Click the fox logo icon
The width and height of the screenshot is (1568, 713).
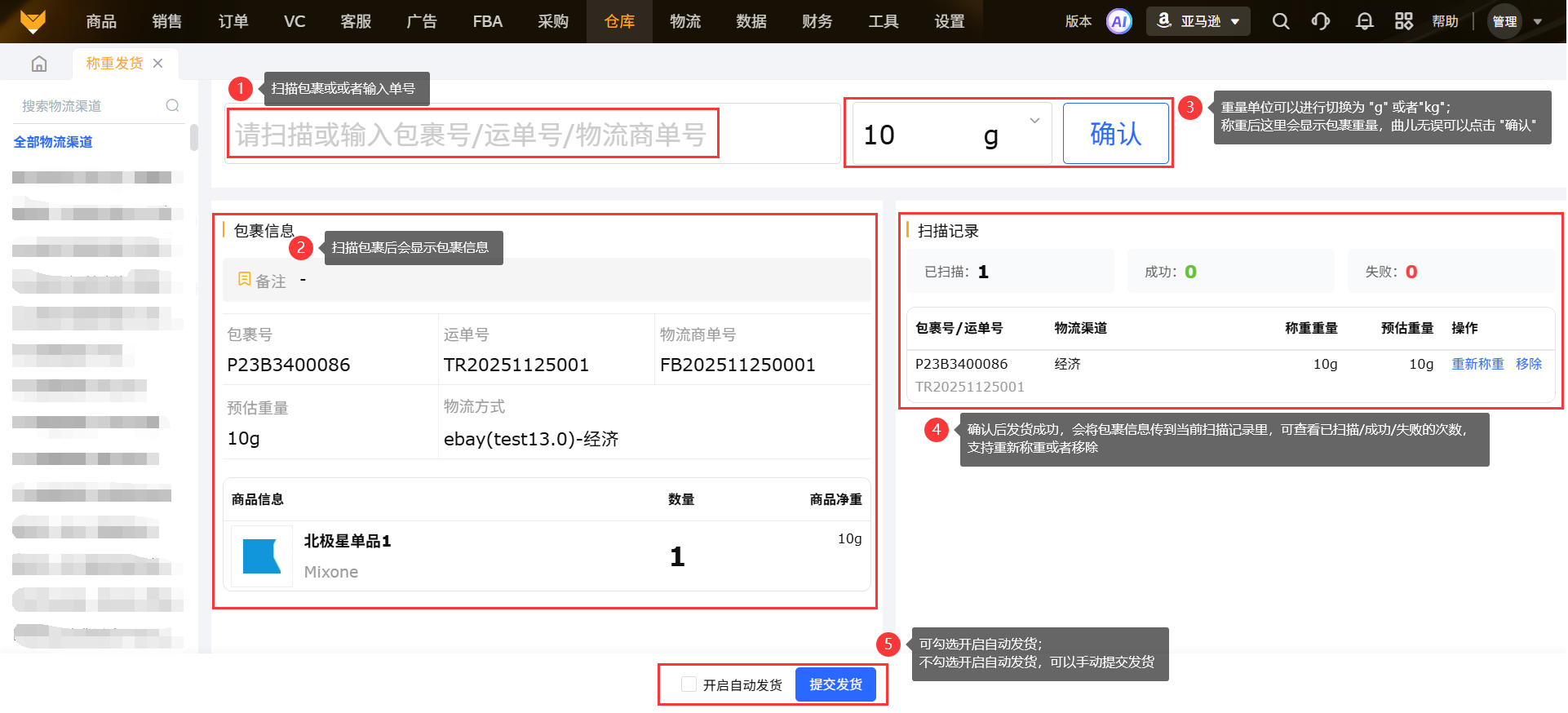tap(33, 21)
